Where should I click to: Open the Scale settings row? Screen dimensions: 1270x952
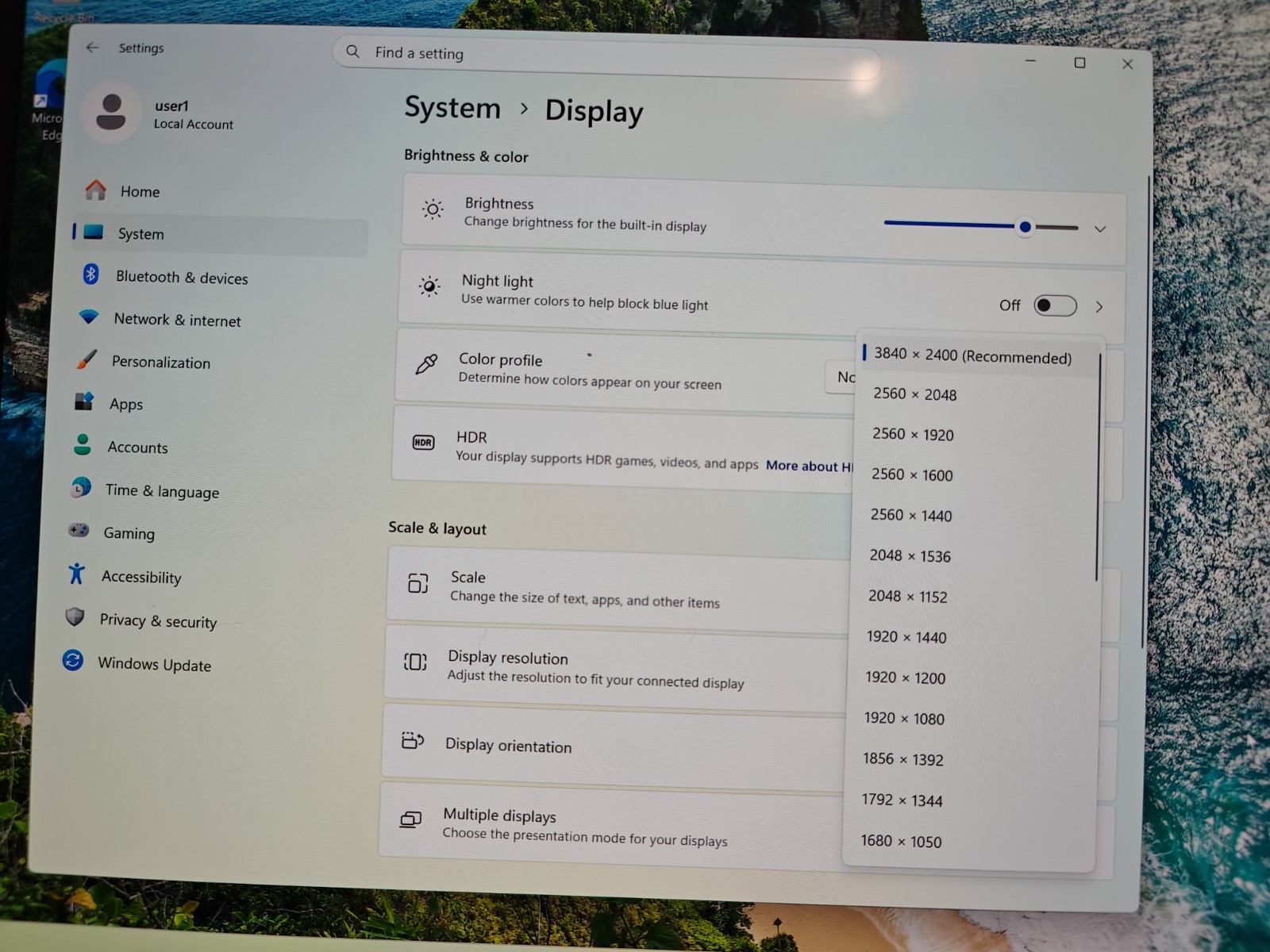point(618,589)
